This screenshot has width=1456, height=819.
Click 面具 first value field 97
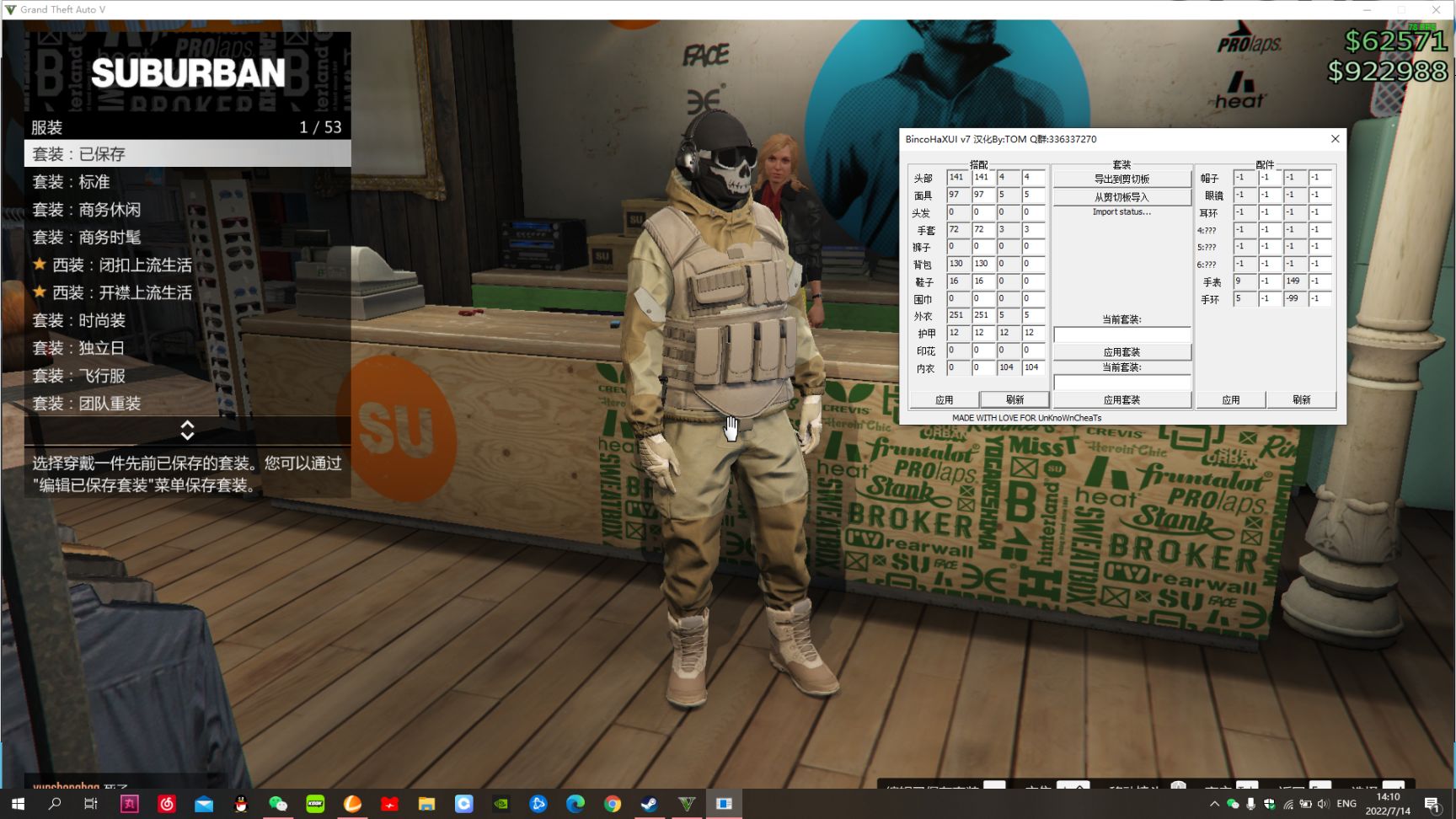[x=958, y=195]
